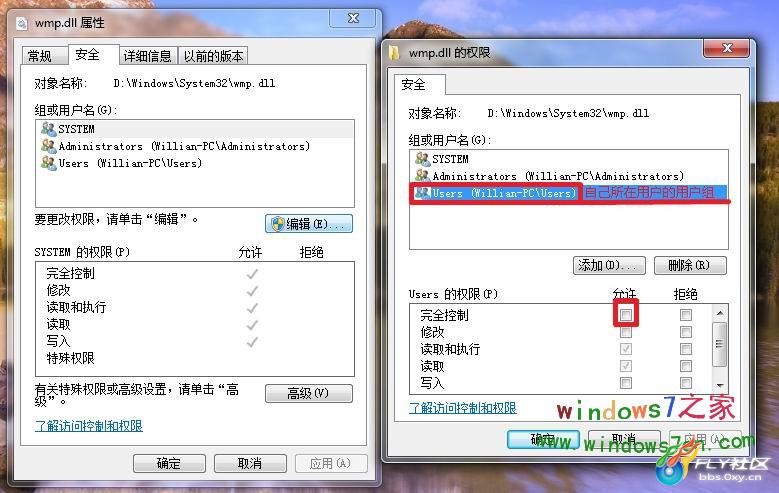Click the shield icon on 编辑 button
This screenshot has height=493, width=779.
click(278, 224)
